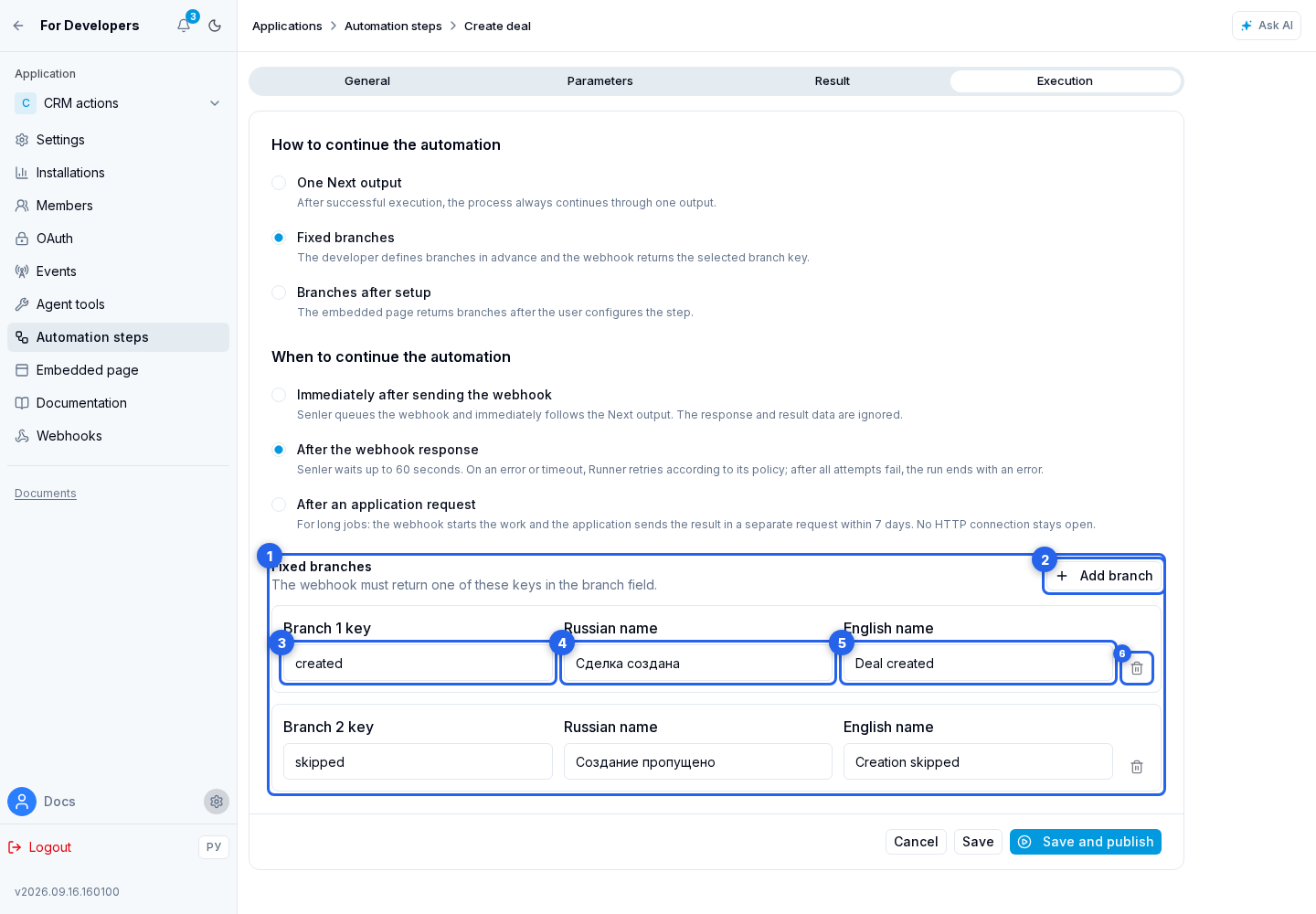
Task: Open Settings in the sidebar
Action: pyautogui.click(x=118, y=140)
